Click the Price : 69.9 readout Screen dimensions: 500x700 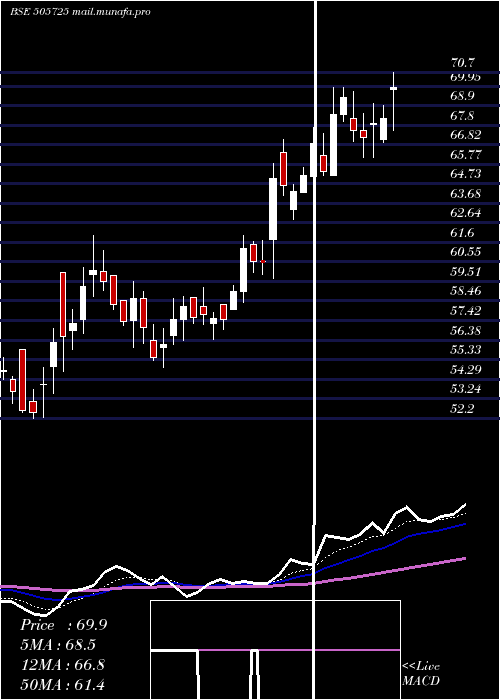63,625
